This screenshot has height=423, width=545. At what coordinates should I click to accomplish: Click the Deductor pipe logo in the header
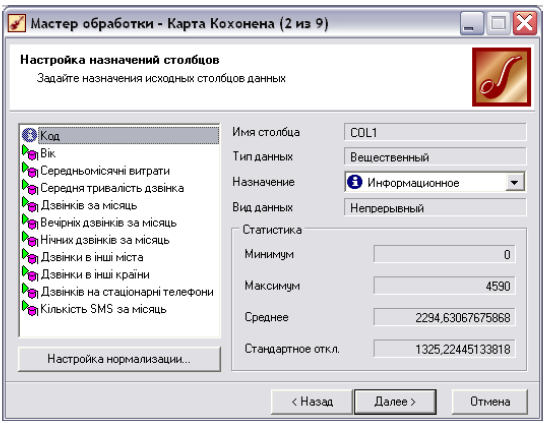pyautogui.click(x=501, y=77)
